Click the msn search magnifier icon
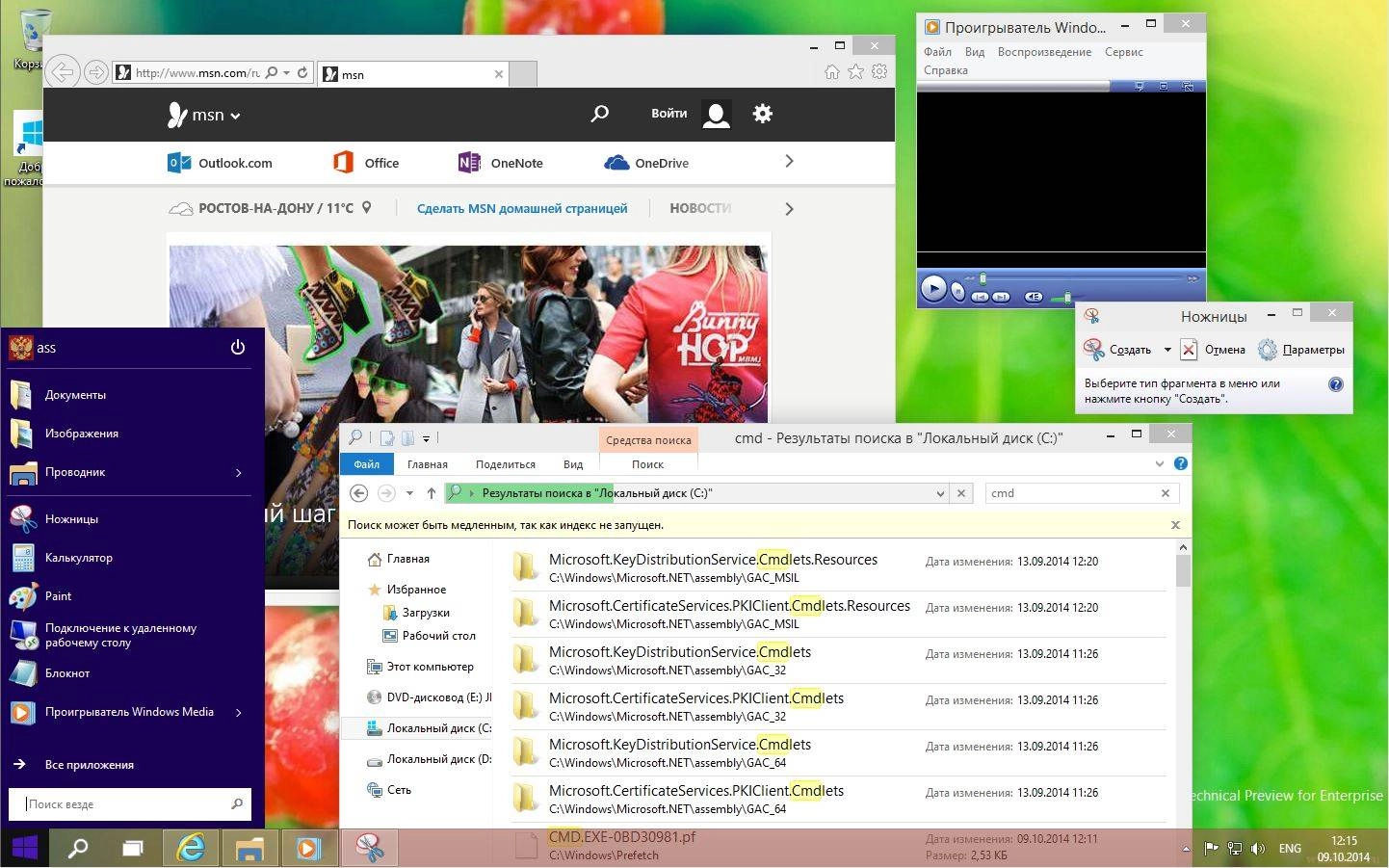Image resolution: width=1389 pixels, height=868 pixels. click(599, 114)
